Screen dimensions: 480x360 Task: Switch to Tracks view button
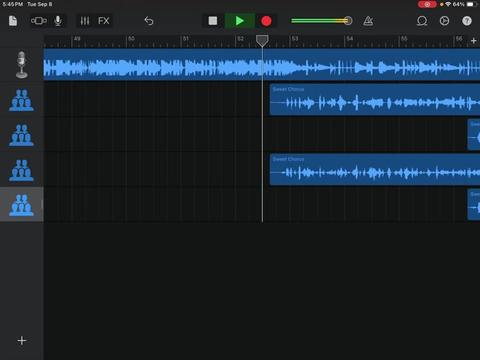[39, 21]
